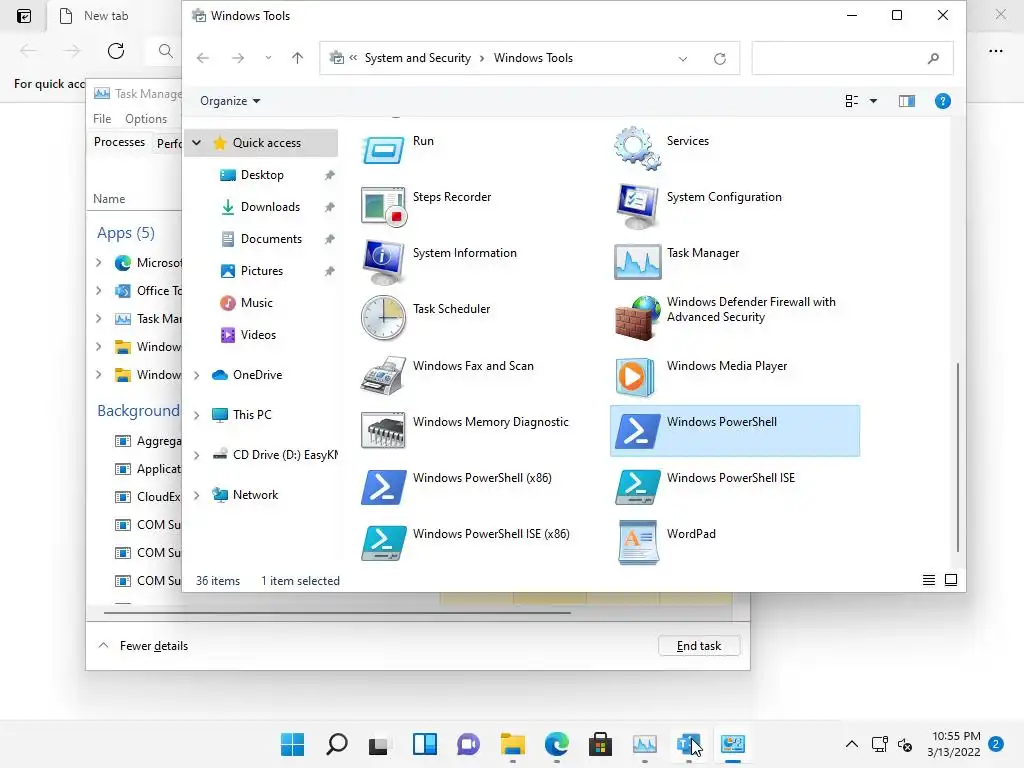Open recent locations dropdown arrow

(x=268, y=58)
